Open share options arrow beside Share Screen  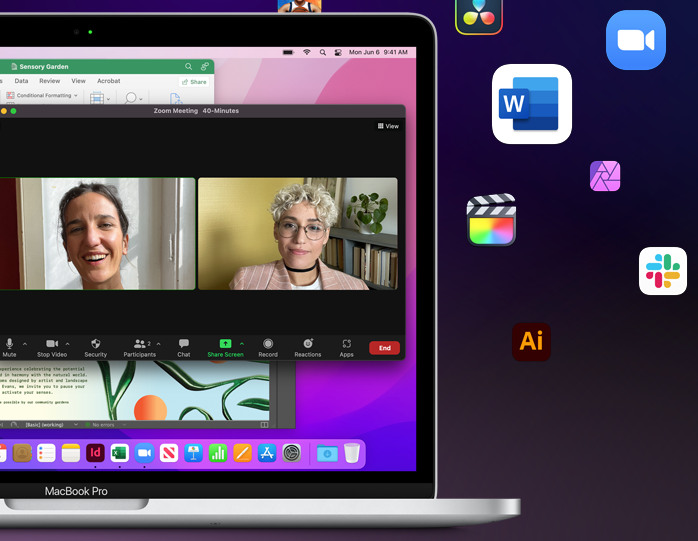242,344
